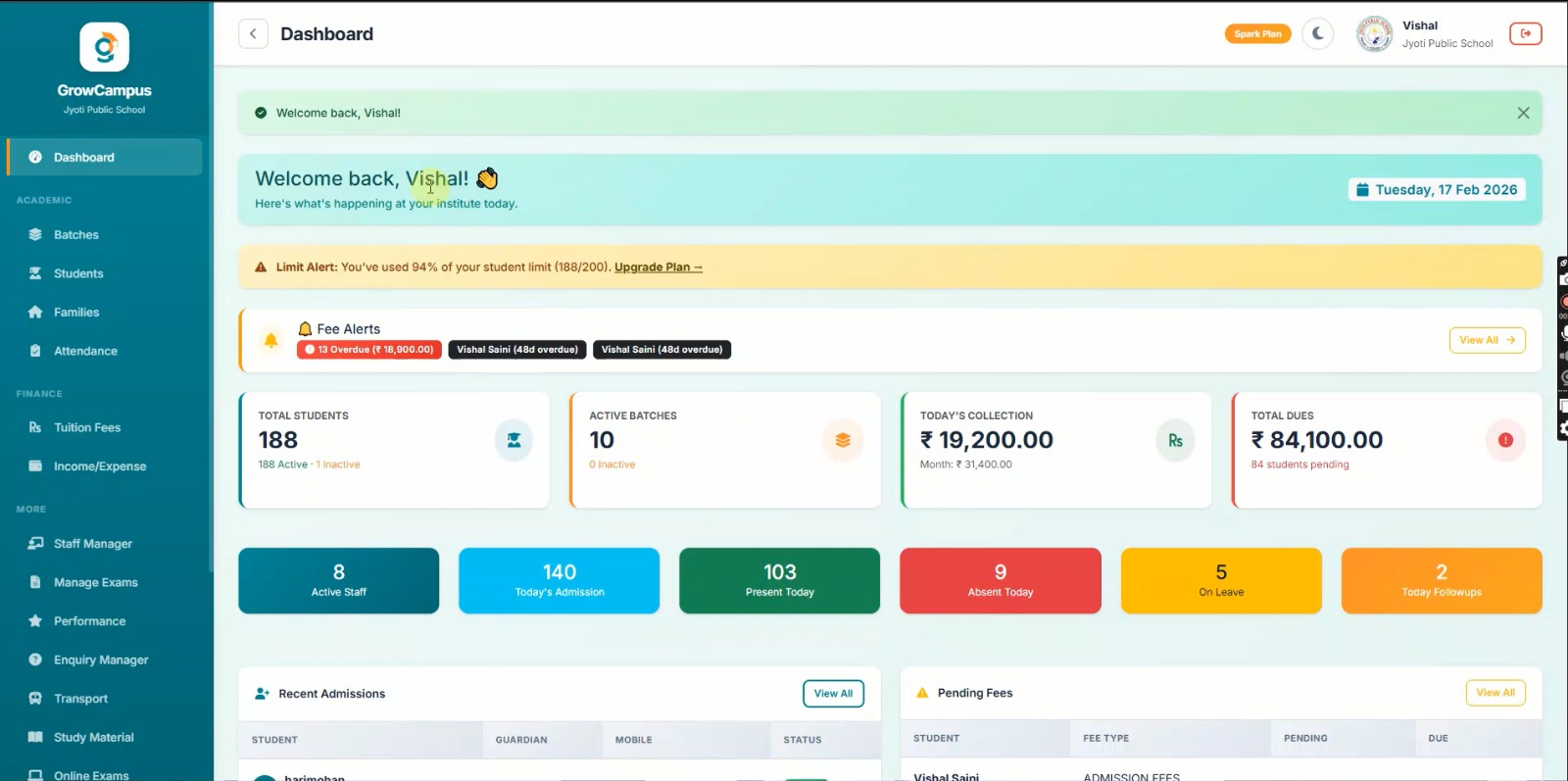Viewport: 1568px width, 781px height.
Task: Click the school profile avatar
Action: 1374,34
